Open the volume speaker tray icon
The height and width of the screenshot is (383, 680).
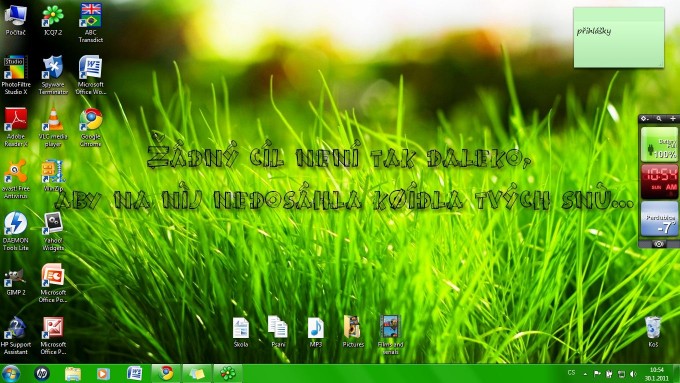coord(633,374)
